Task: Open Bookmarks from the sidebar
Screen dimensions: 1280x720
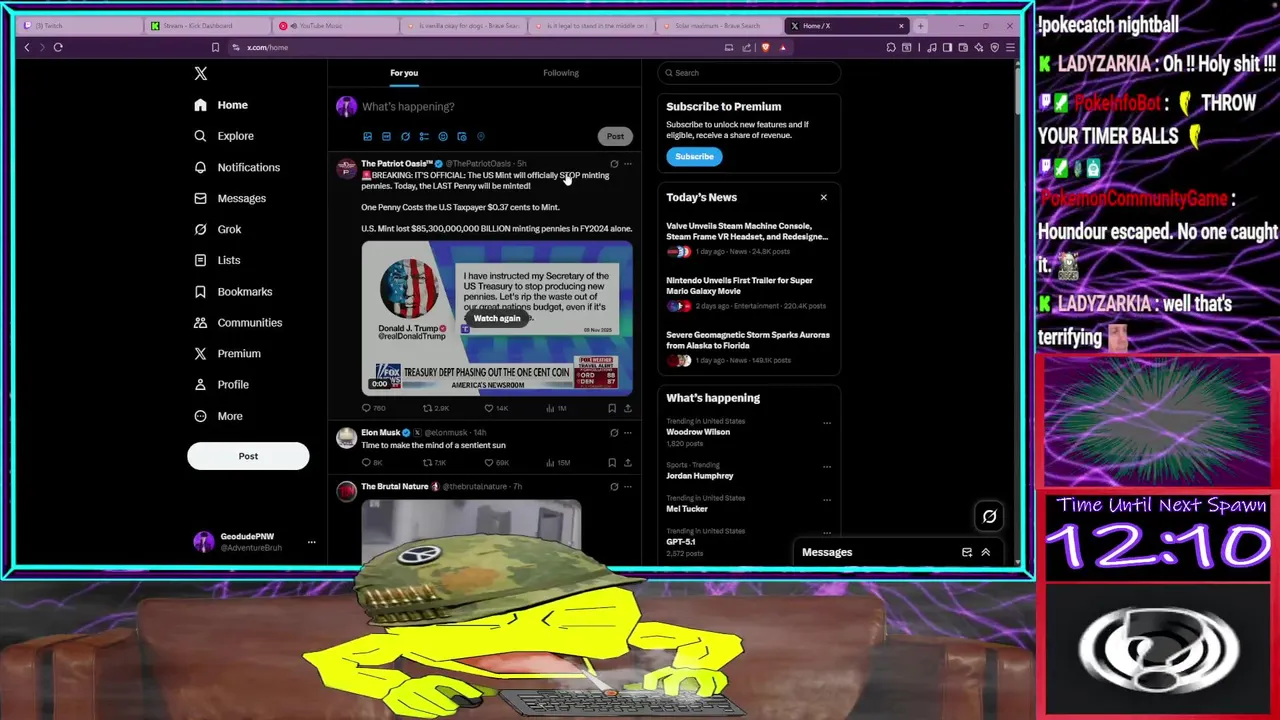Action: (233, 291)
